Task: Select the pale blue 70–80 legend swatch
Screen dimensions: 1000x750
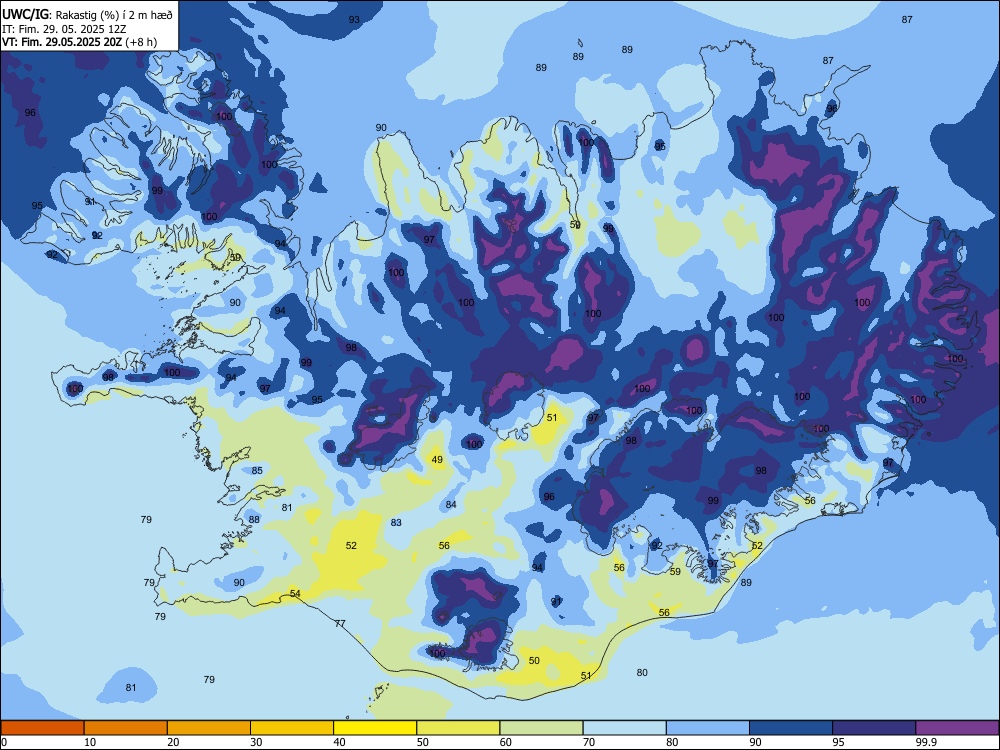Action: click(x=624, y=728)
